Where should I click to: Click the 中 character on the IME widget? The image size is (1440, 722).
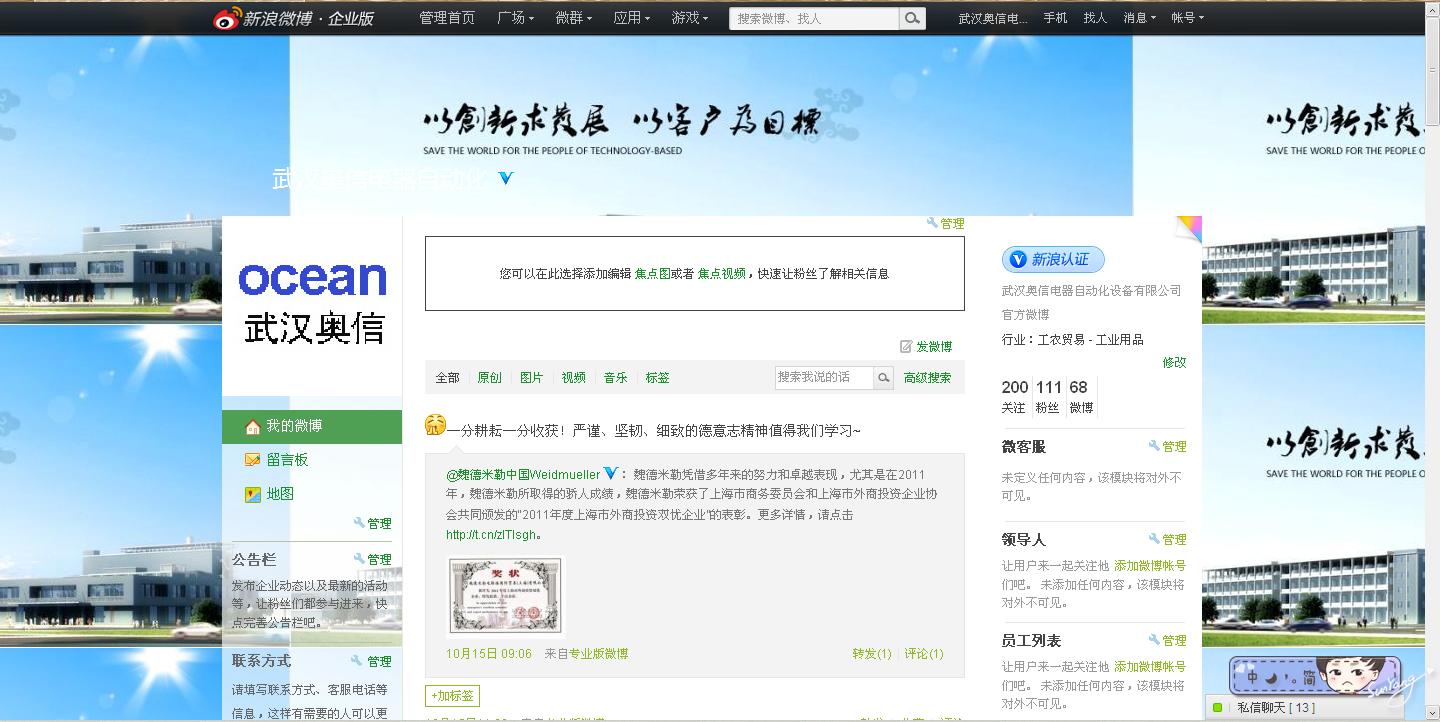point(1251,677)
